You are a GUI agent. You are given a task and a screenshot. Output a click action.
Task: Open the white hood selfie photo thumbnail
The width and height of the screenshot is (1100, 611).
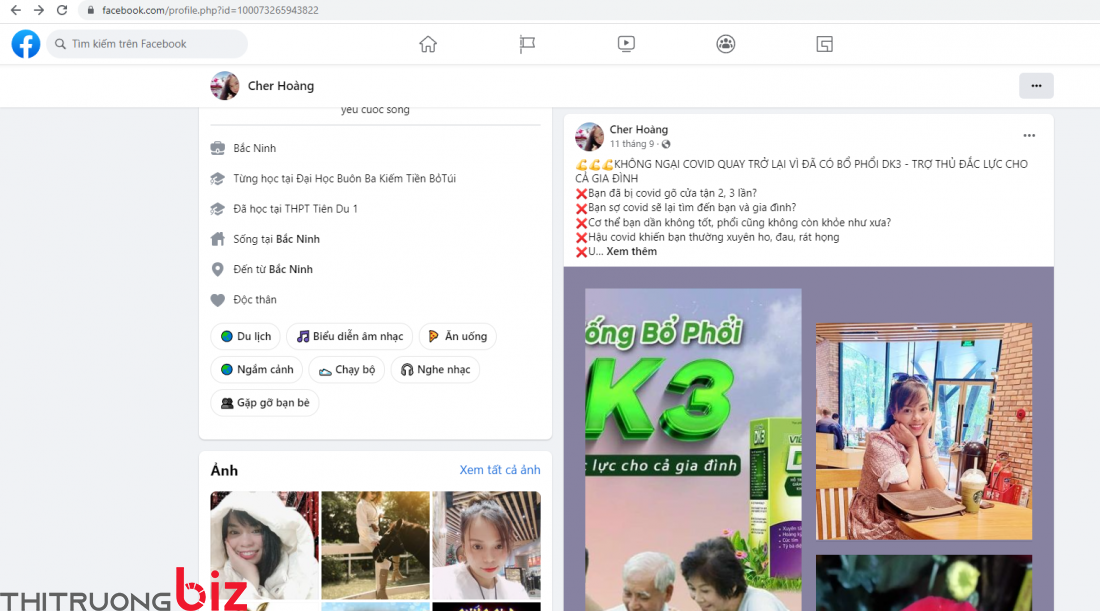coord(264,546)
